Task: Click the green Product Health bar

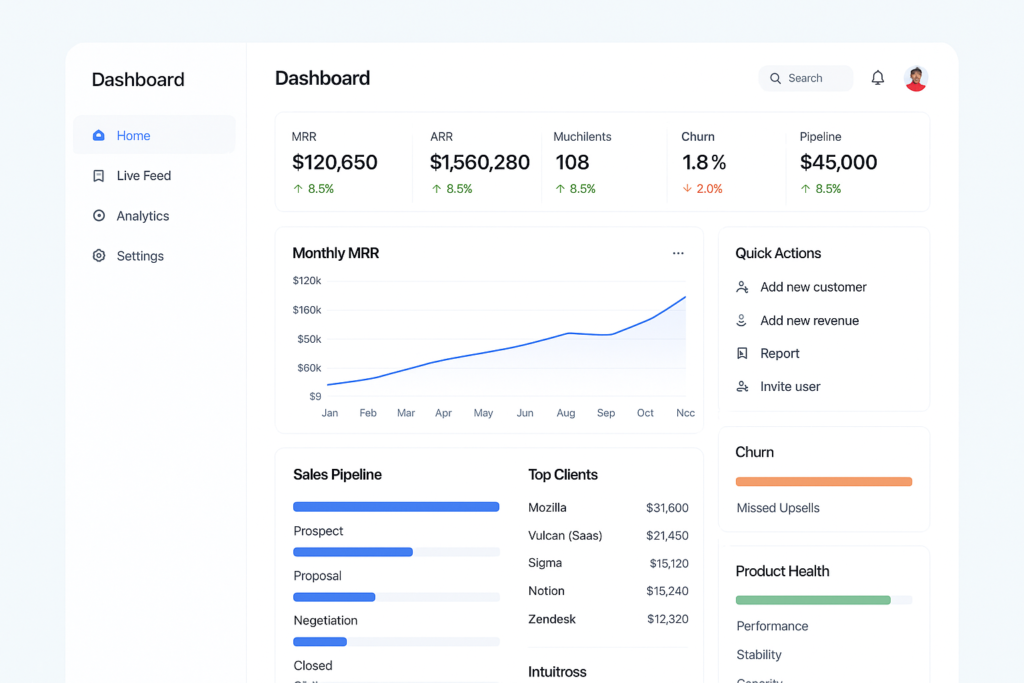Action: [813, 600]
